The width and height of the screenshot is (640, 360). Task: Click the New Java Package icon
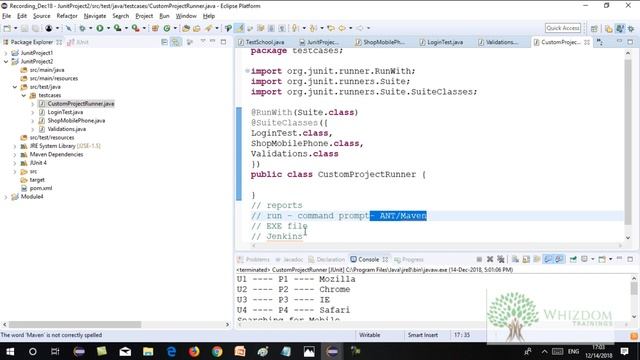155,28
